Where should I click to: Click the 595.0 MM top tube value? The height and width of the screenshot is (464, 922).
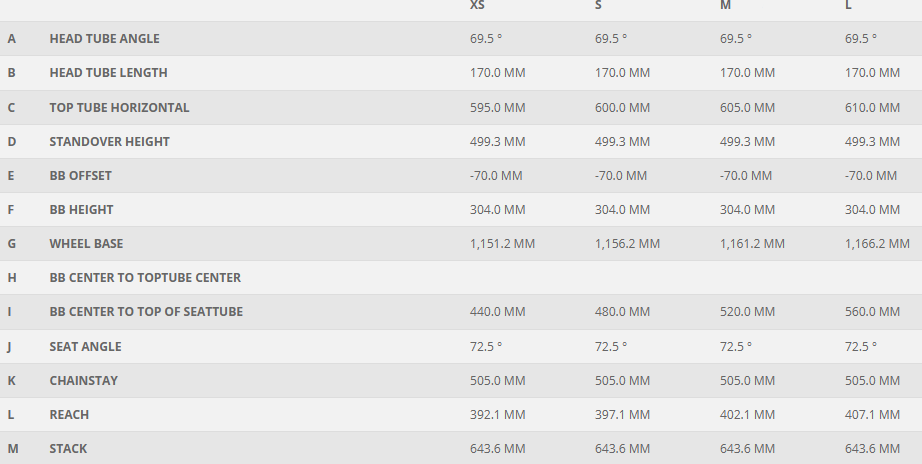coord(497,107)
